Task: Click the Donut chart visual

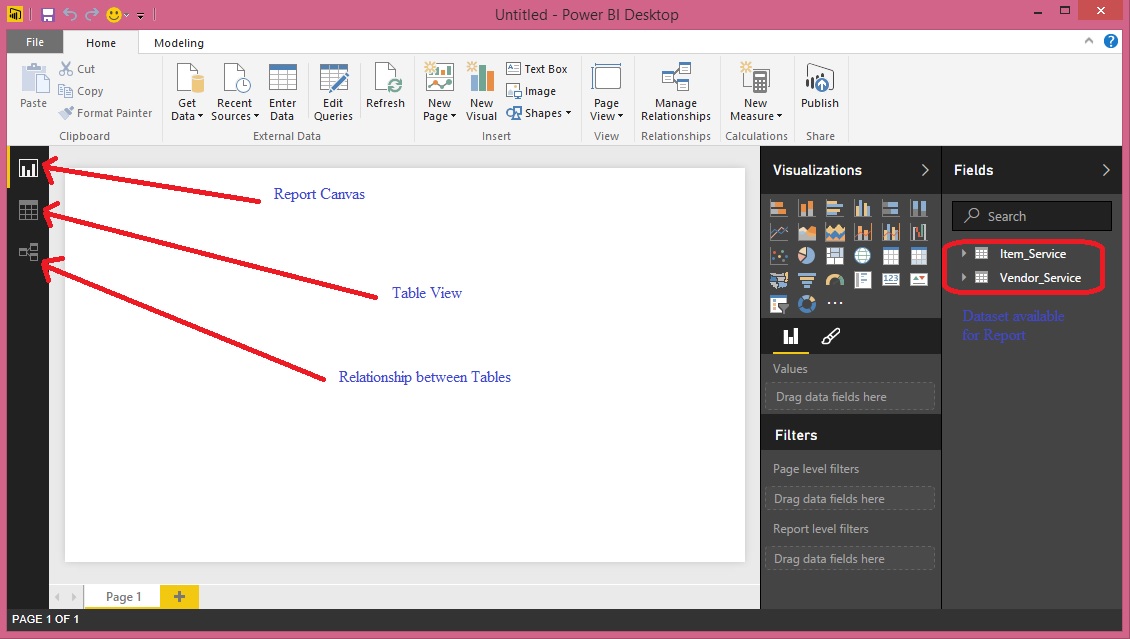Action: coord(807,303)
